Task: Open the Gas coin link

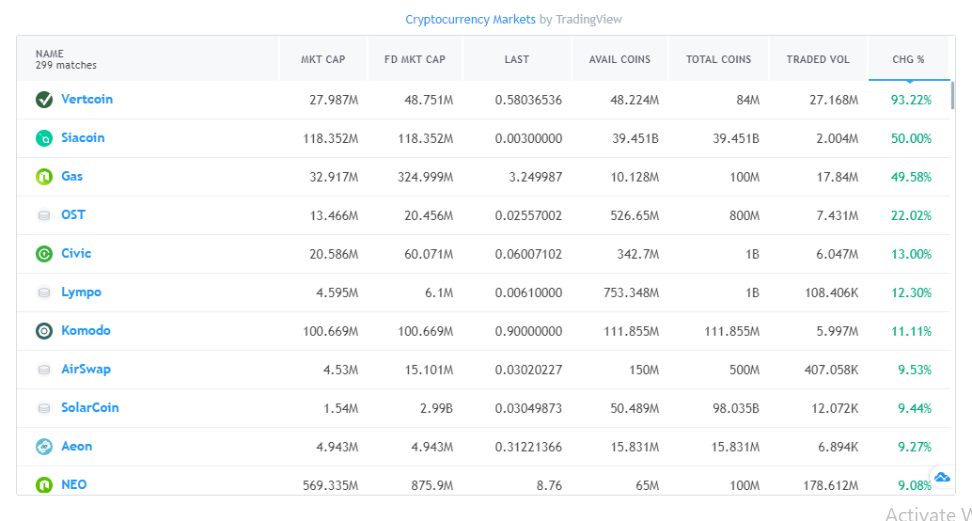Action: [x=72, y=176]
